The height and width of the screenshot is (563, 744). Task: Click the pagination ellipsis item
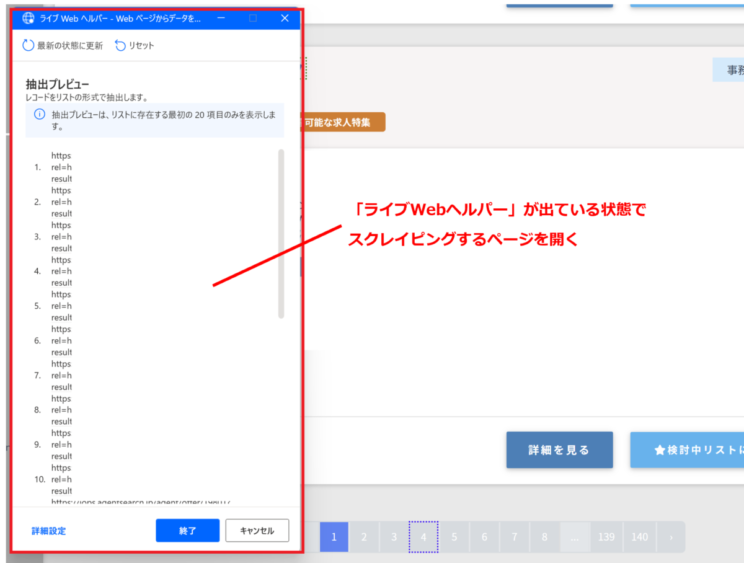(575, 537)
